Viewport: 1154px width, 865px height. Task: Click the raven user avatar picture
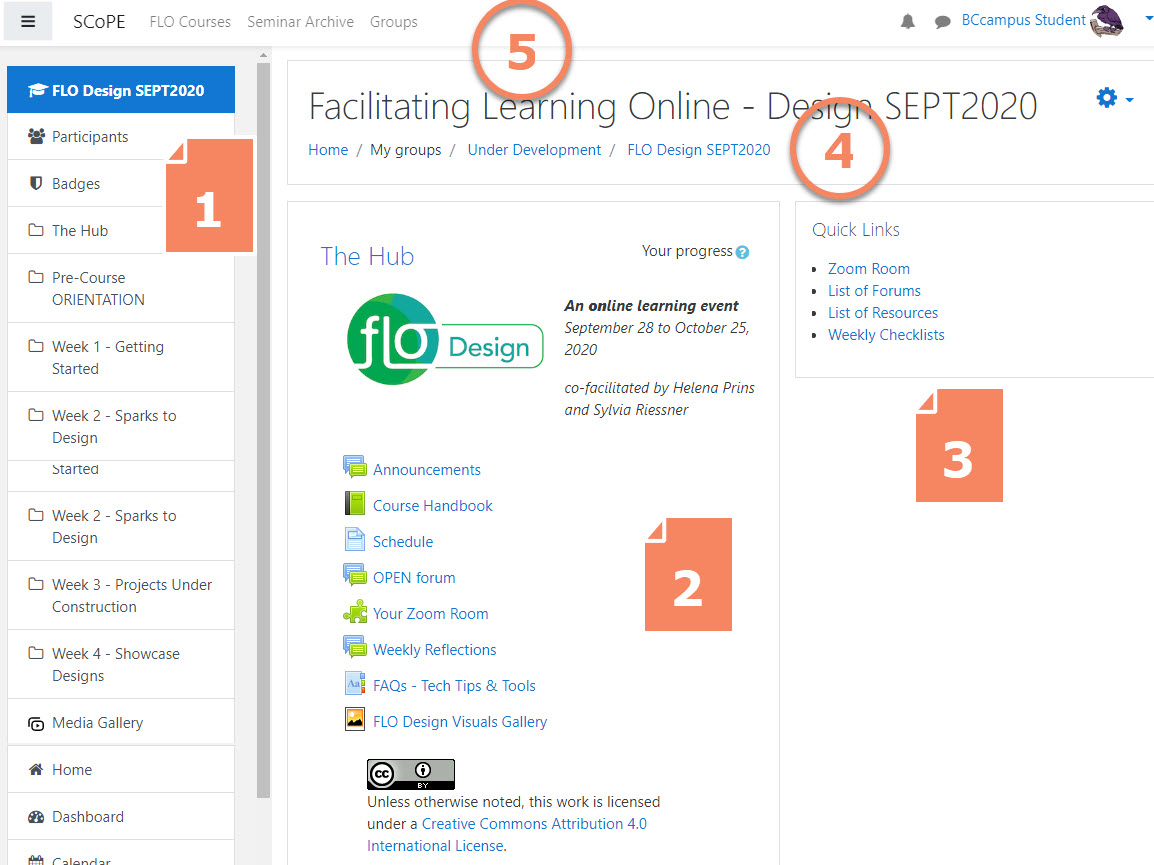1107,21
